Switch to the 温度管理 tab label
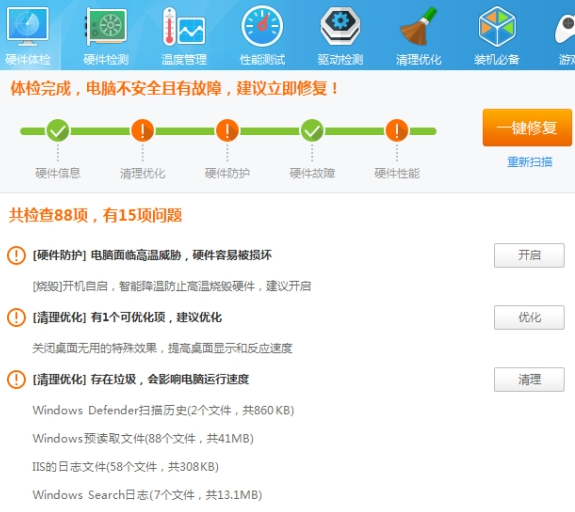Screen dimensions: 575x512 tap(184, 59)
